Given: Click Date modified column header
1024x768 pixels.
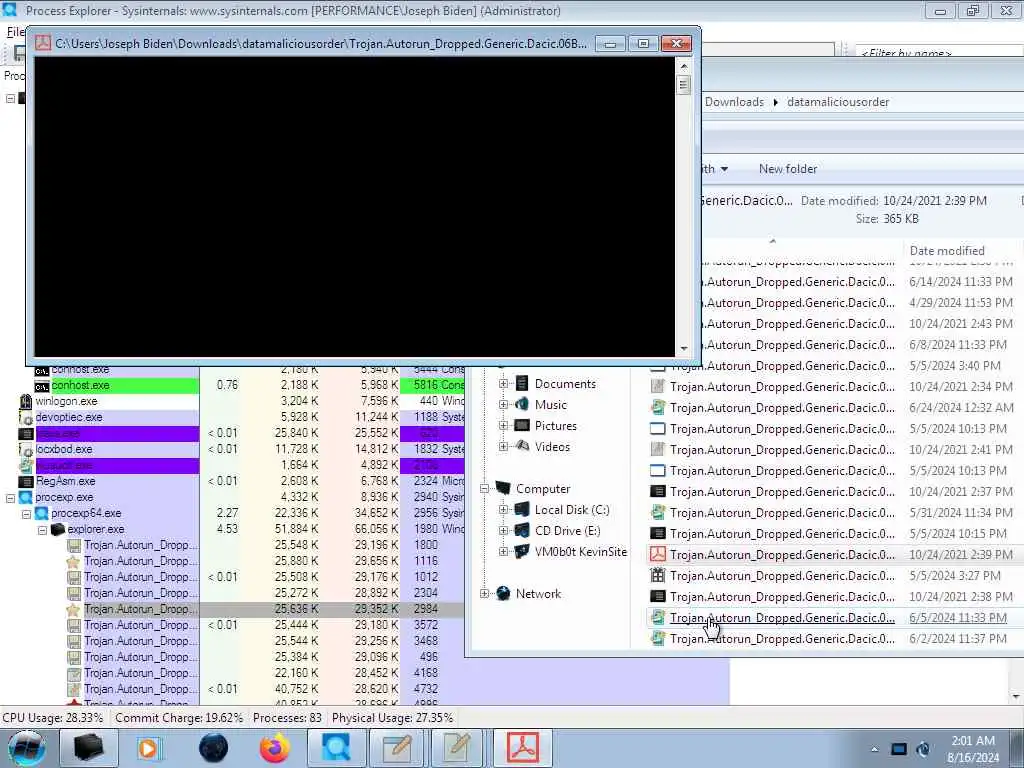Looking at the screenshot, I should point(947,251).
